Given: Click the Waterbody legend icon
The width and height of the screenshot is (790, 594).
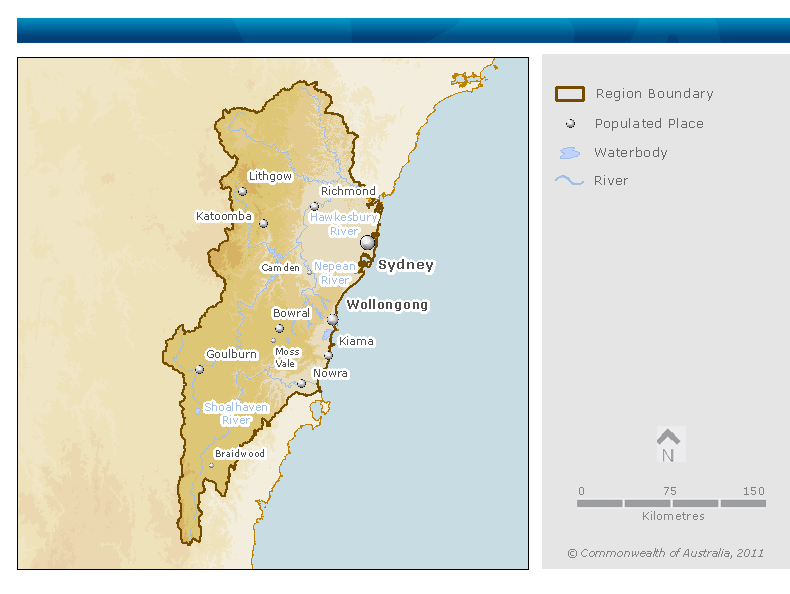Looking at the screenshot, I should coord(569,153).
